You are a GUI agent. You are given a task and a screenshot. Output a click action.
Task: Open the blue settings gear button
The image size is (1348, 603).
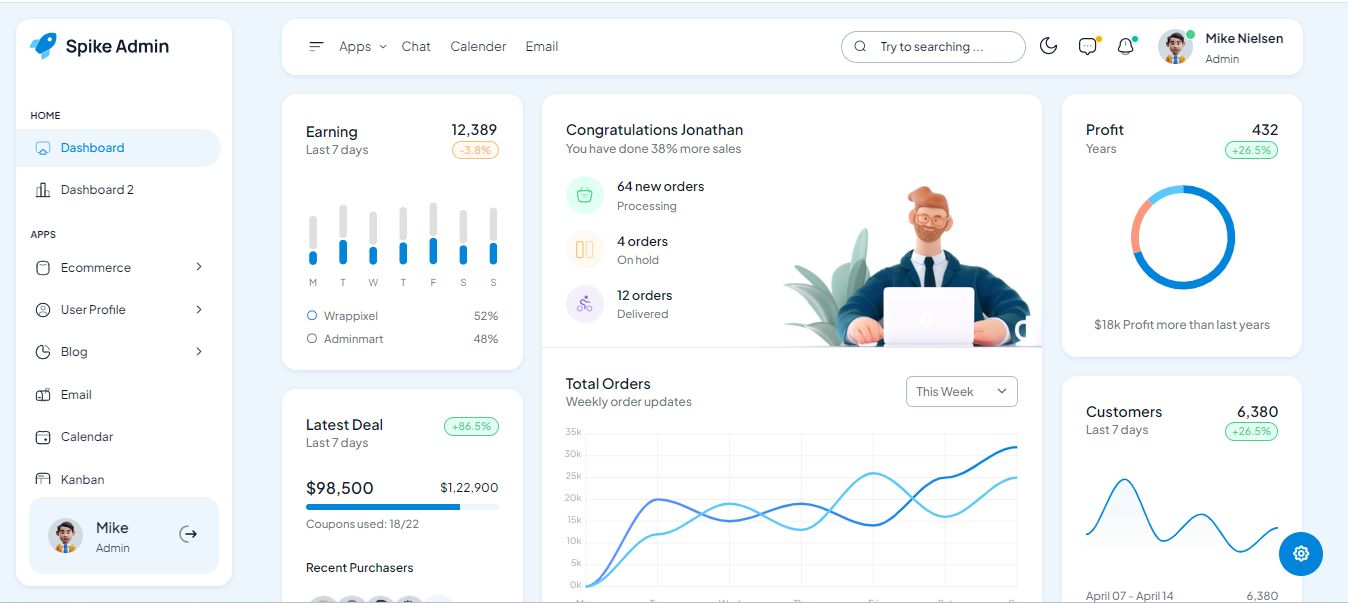1301,553
